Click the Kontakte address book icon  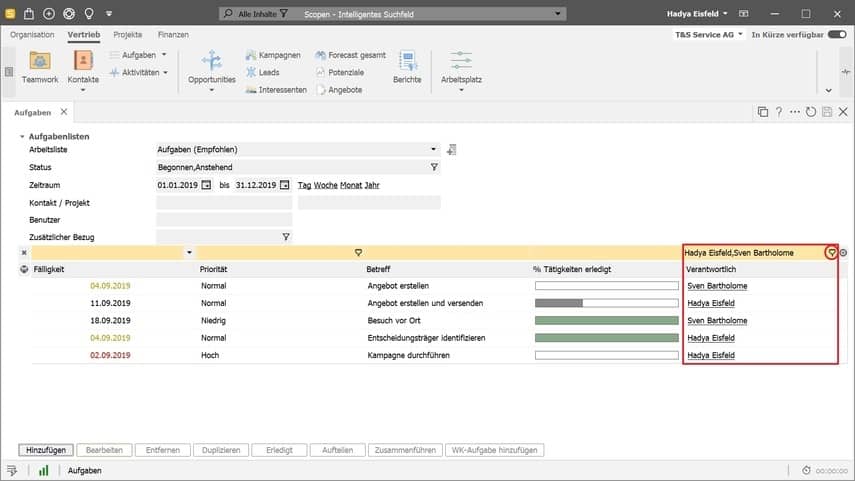(x=82, y=60)
